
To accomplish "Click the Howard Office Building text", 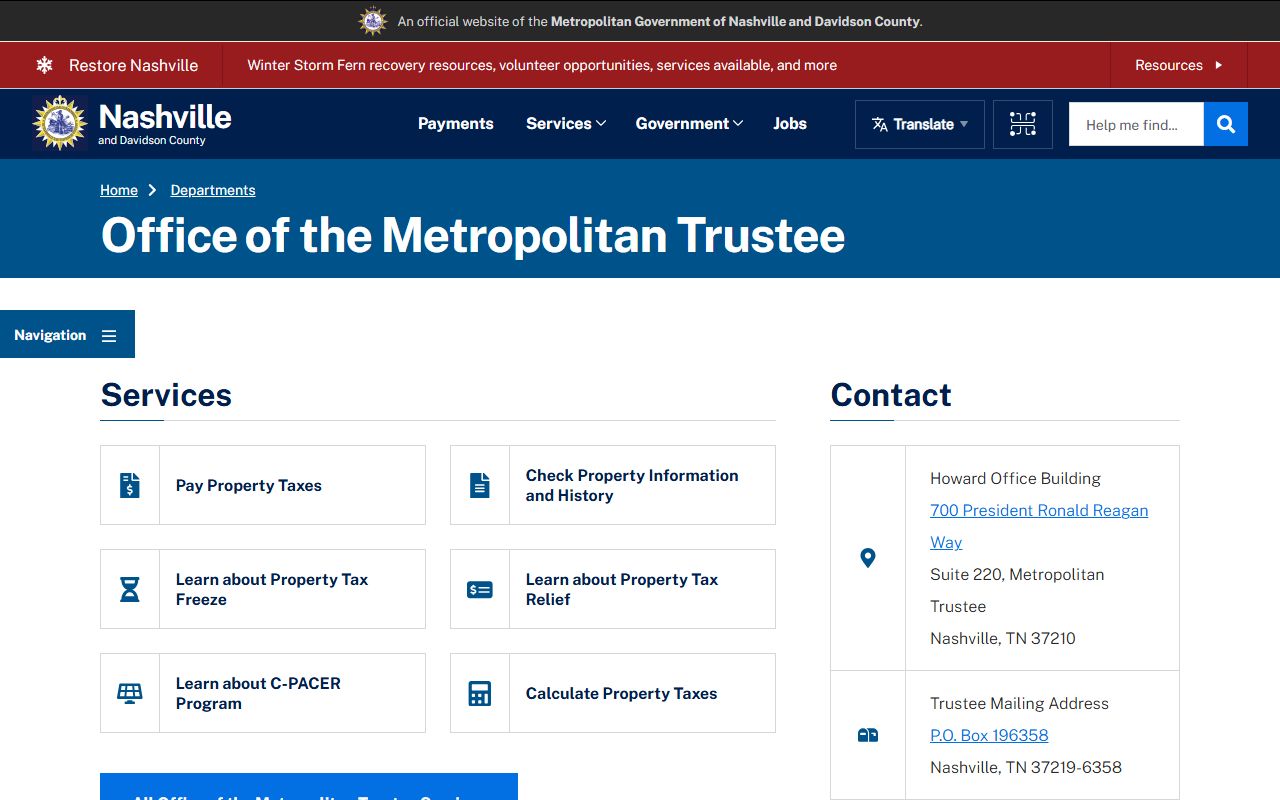I will [1015, 478].
